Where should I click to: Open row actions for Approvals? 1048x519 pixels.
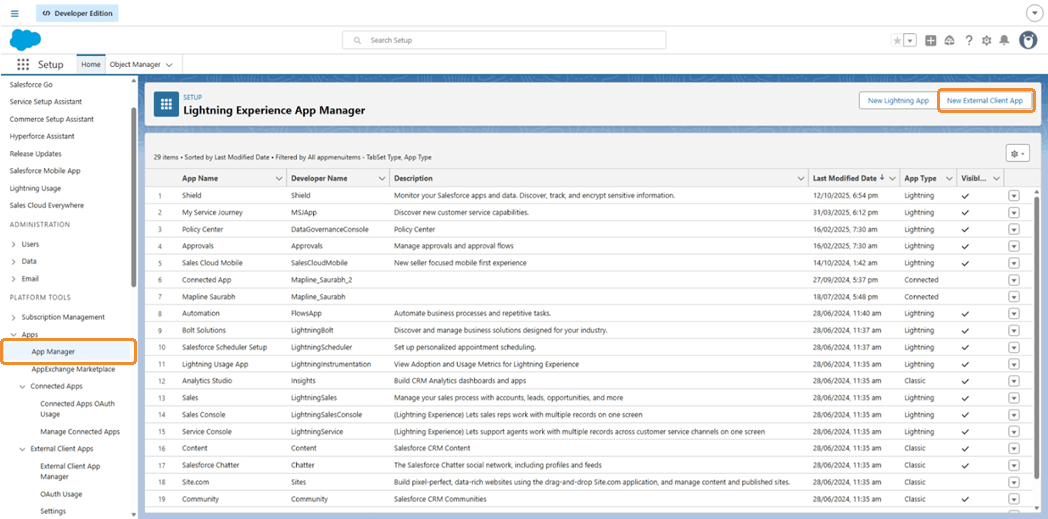pyautogui.click(x=1013, y=246)
